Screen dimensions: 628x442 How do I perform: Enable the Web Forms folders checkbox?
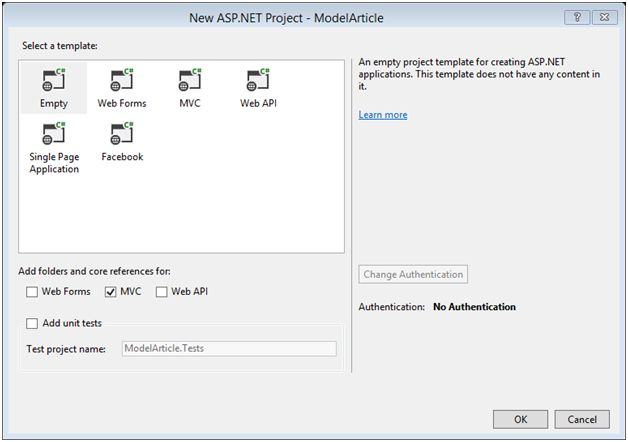coord(32,292)
